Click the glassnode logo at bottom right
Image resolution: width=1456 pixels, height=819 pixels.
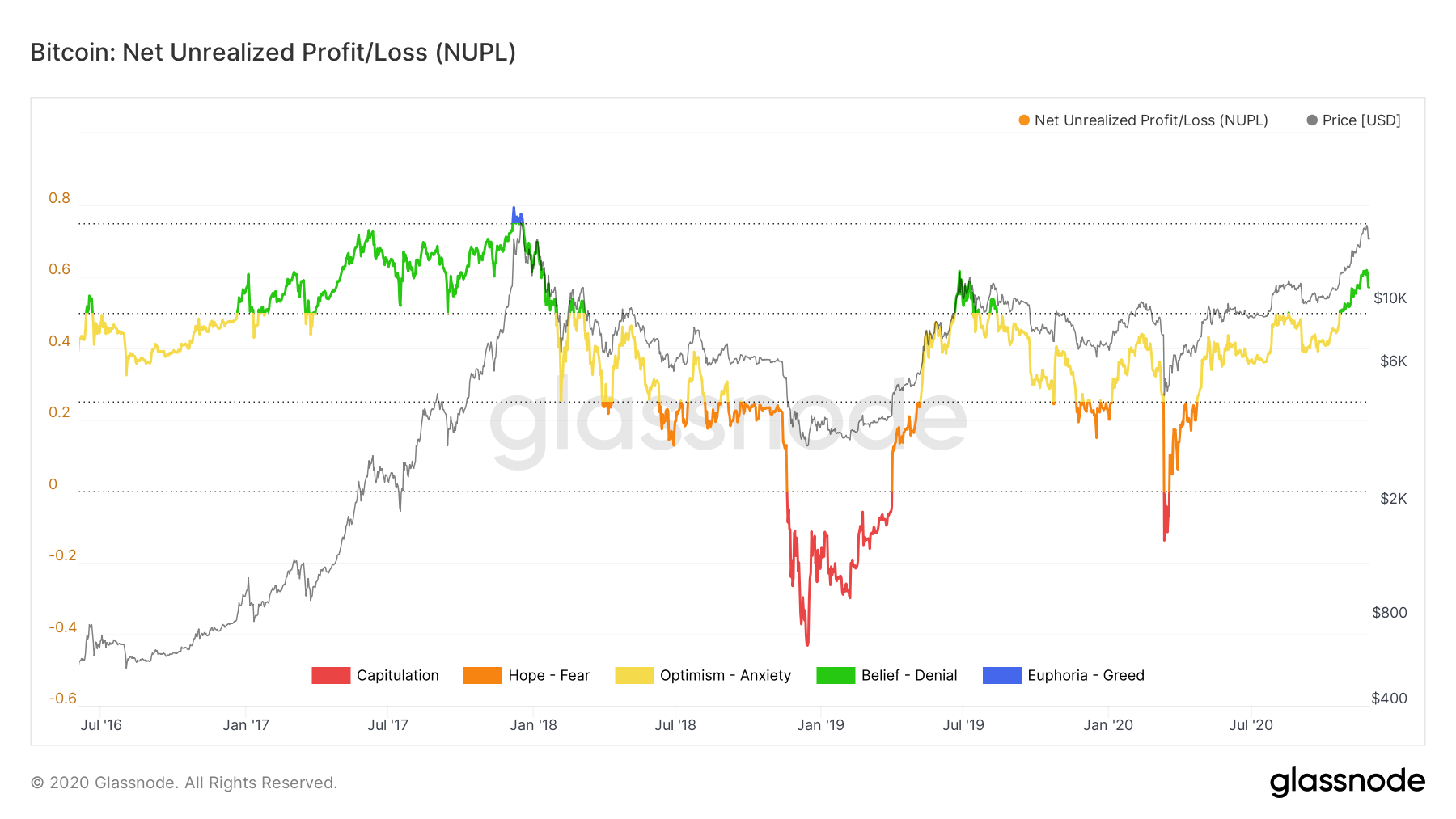[x=1347, y=782]
